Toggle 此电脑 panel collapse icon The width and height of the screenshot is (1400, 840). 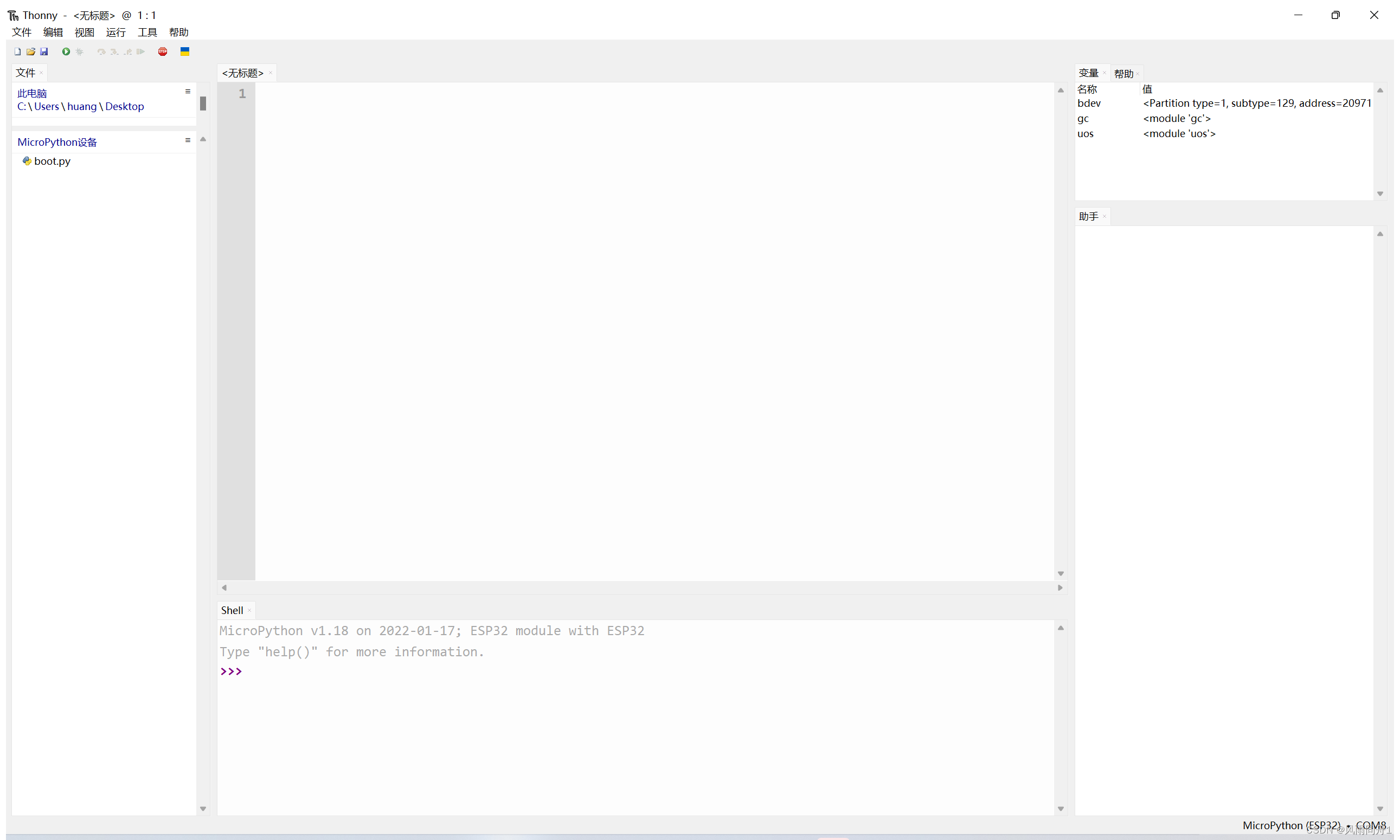click(x=187, y=90)
